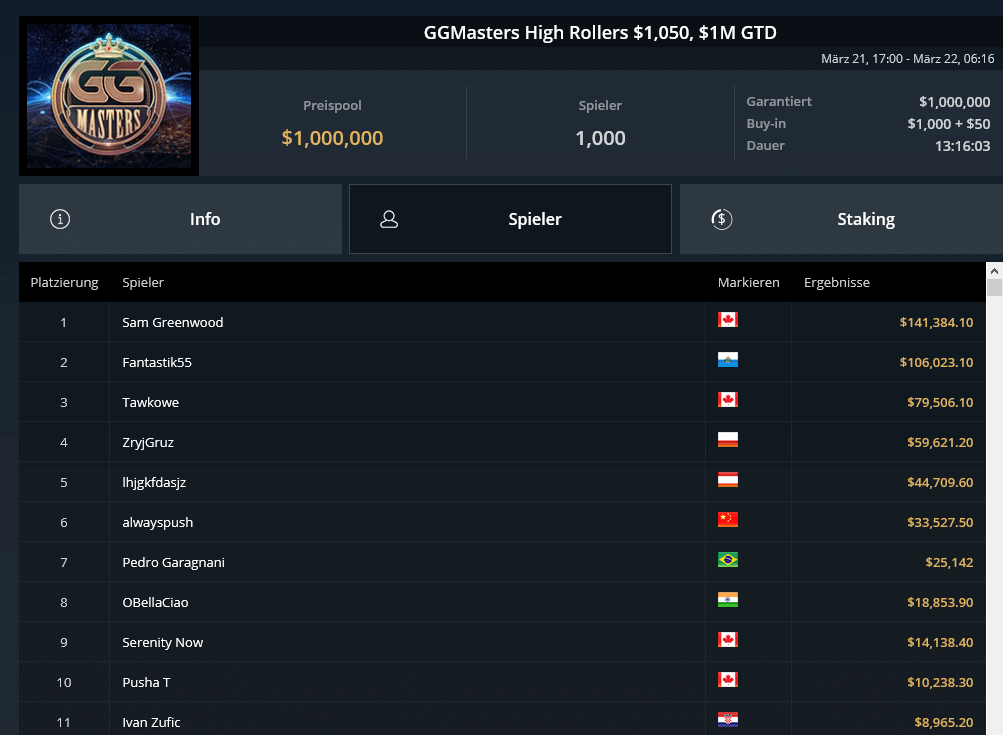
Task: Click the Staking dollar icon
Action: 722,219
